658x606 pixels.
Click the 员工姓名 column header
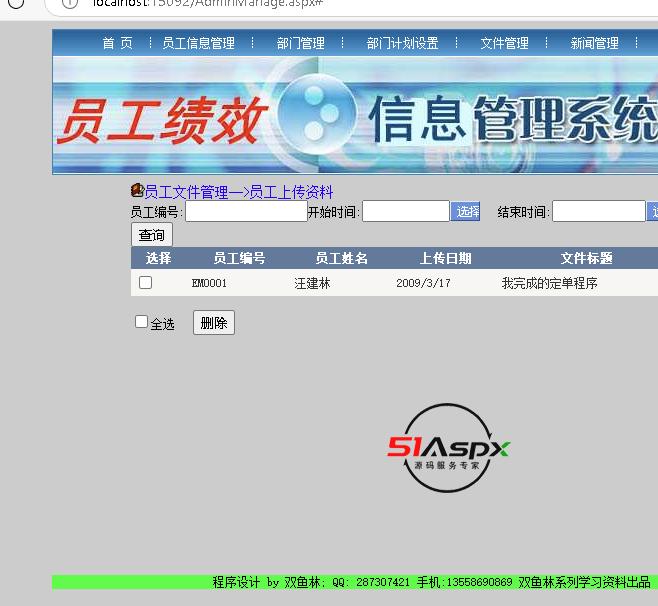[342, 258]
